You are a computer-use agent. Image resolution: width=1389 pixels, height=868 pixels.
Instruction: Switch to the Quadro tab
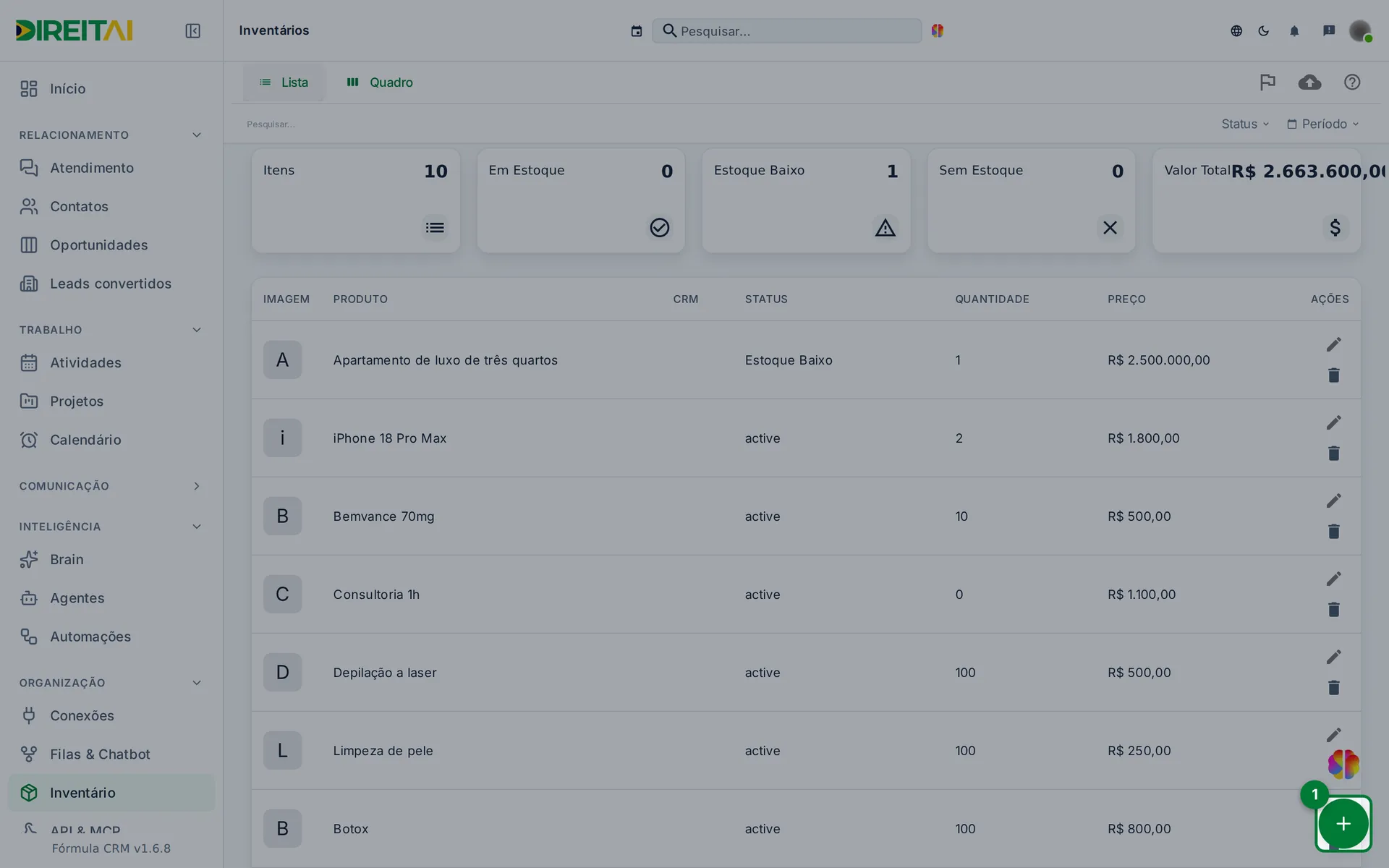(x=380, y=82)
